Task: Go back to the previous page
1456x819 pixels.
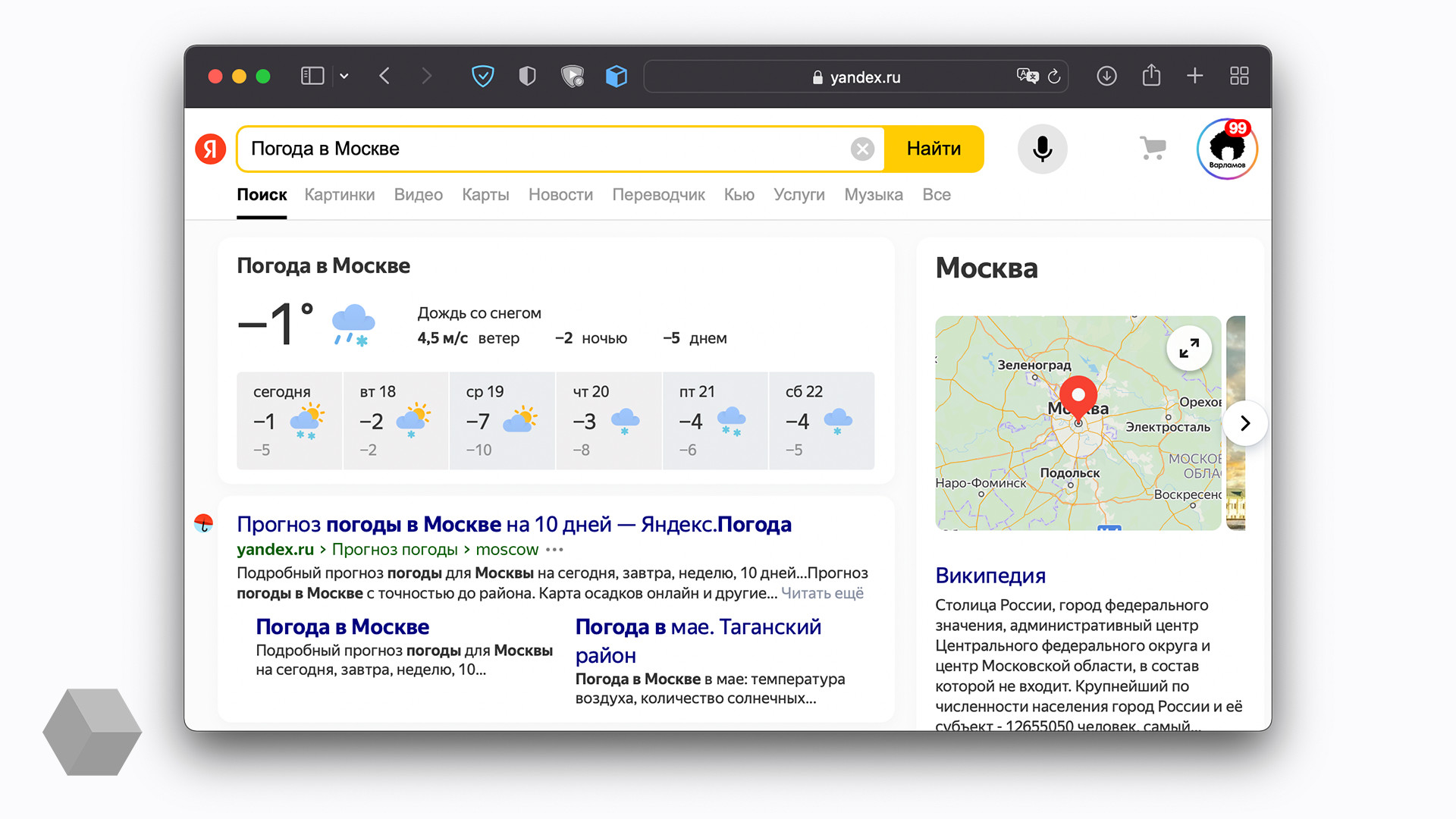Action: point(384,76)
